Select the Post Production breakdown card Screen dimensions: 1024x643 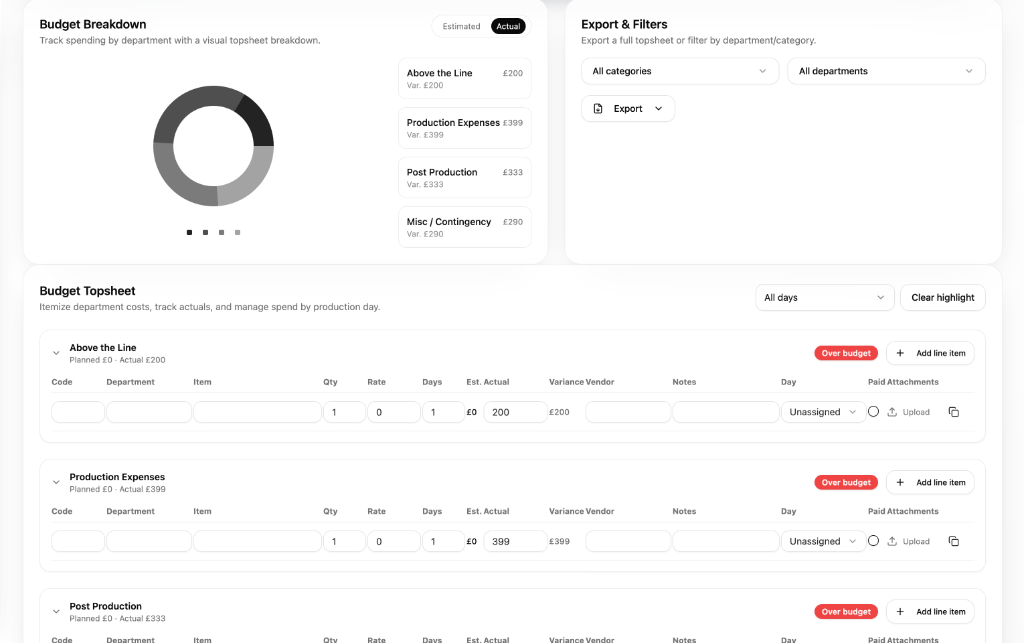coord(464,178)
